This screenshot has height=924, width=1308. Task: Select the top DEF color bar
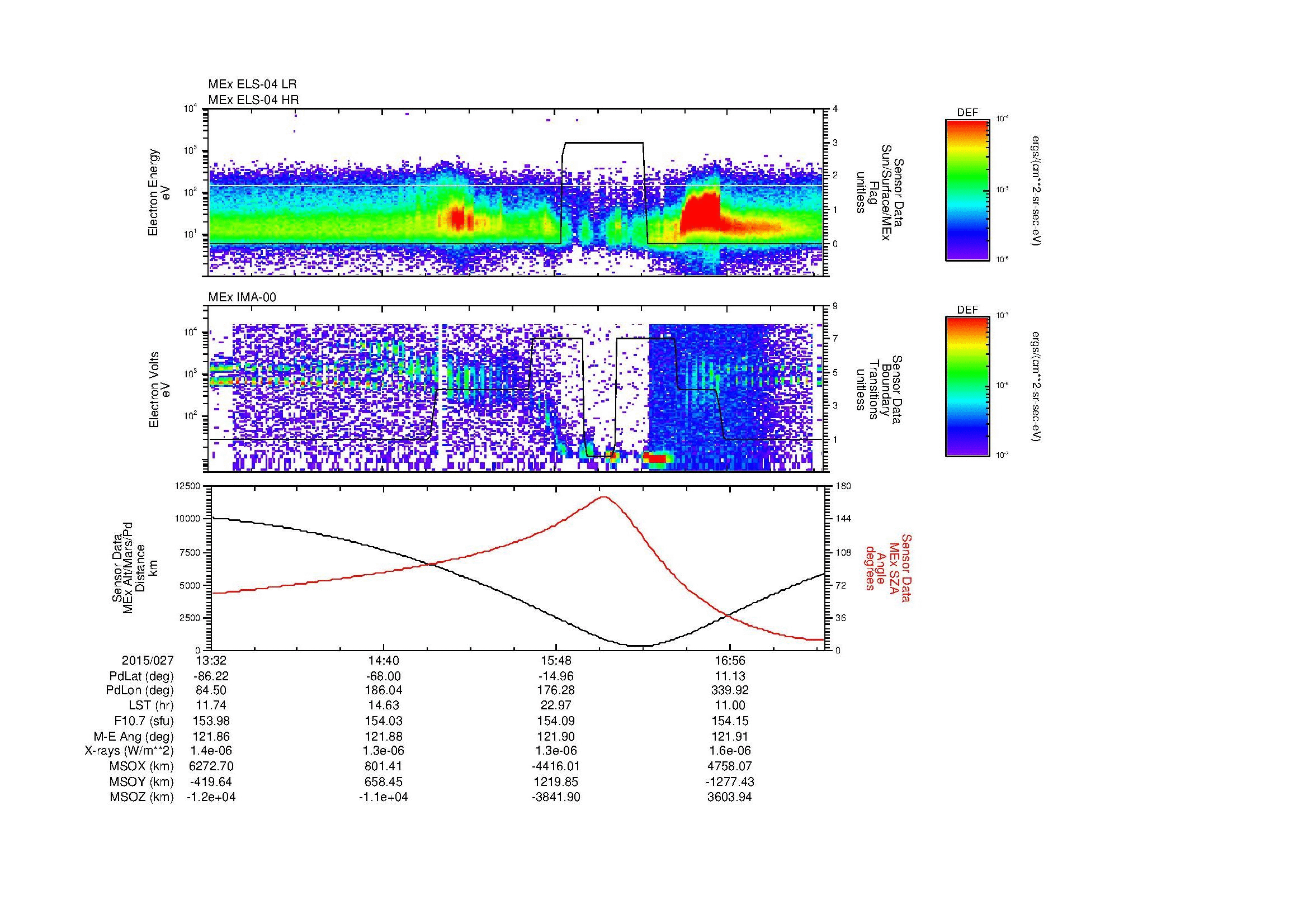point(967,190)
